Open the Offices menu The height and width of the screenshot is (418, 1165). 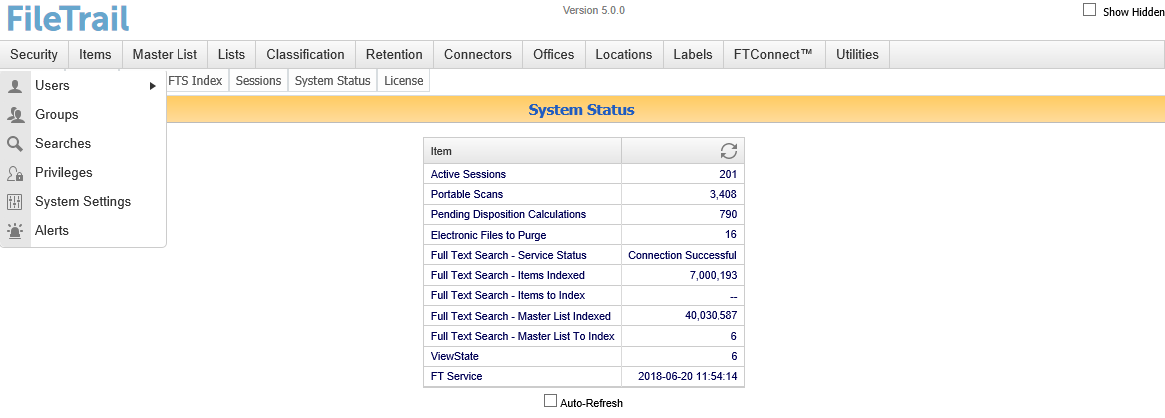point(554,54)
